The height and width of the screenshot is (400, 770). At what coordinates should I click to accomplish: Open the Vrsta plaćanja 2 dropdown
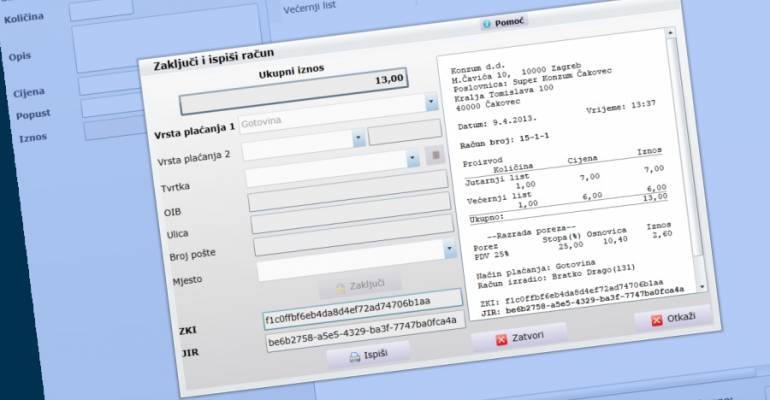412,159
